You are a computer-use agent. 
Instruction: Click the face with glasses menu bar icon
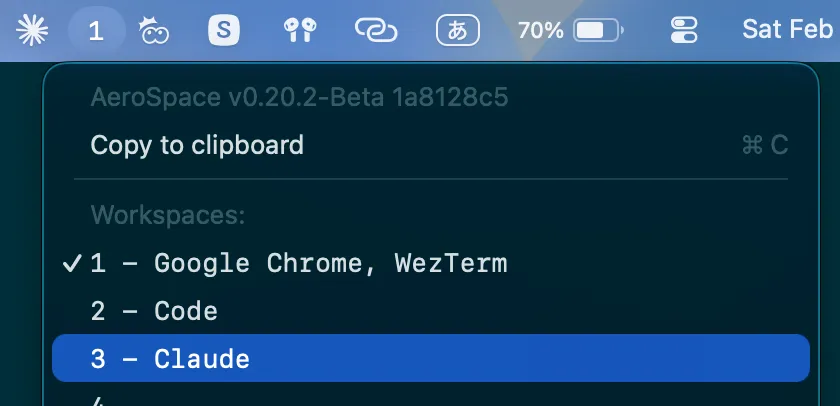pyautogui.click(x=155, y=31)
